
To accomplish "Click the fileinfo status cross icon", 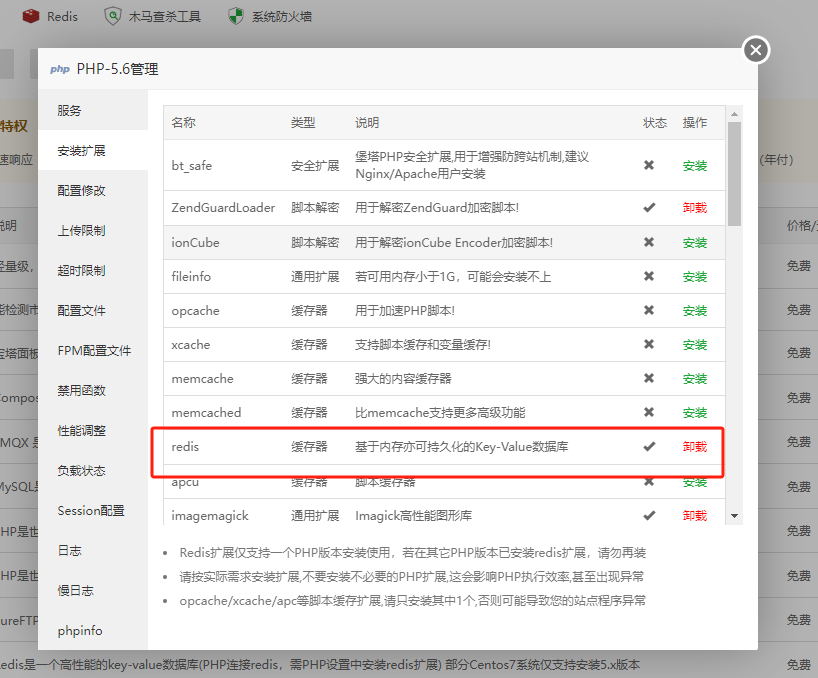I will tap(649, 276).
